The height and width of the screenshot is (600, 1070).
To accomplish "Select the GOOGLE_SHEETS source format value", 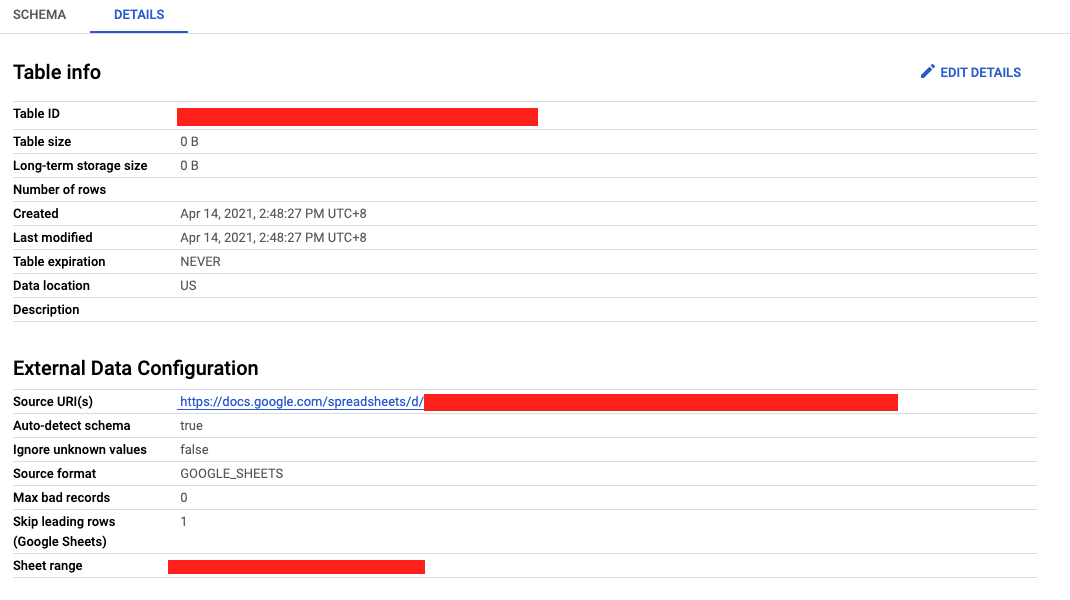I will pos(231,473).
